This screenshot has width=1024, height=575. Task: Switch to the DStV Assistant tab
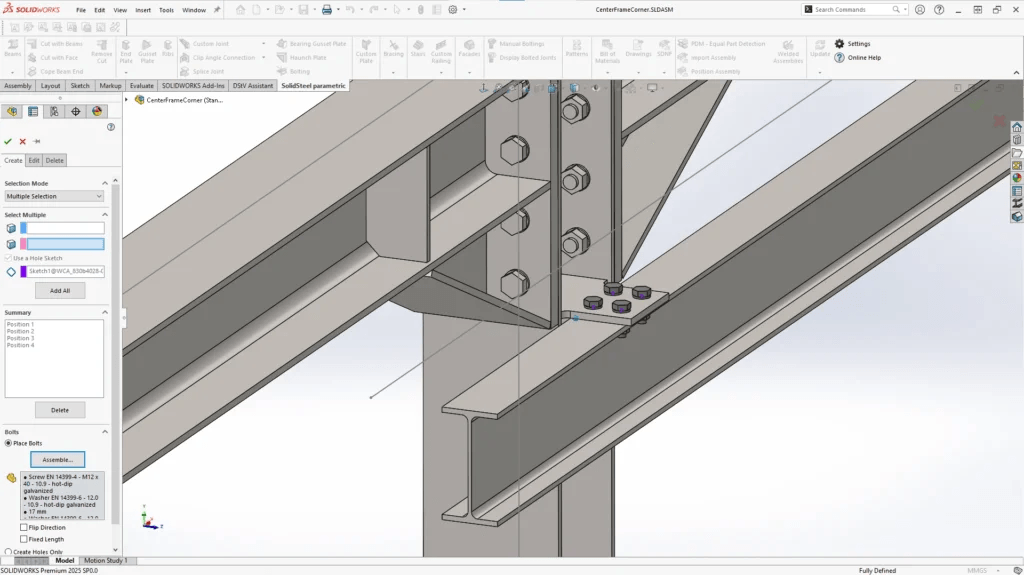pyautogui.click(x=253, y=86)
